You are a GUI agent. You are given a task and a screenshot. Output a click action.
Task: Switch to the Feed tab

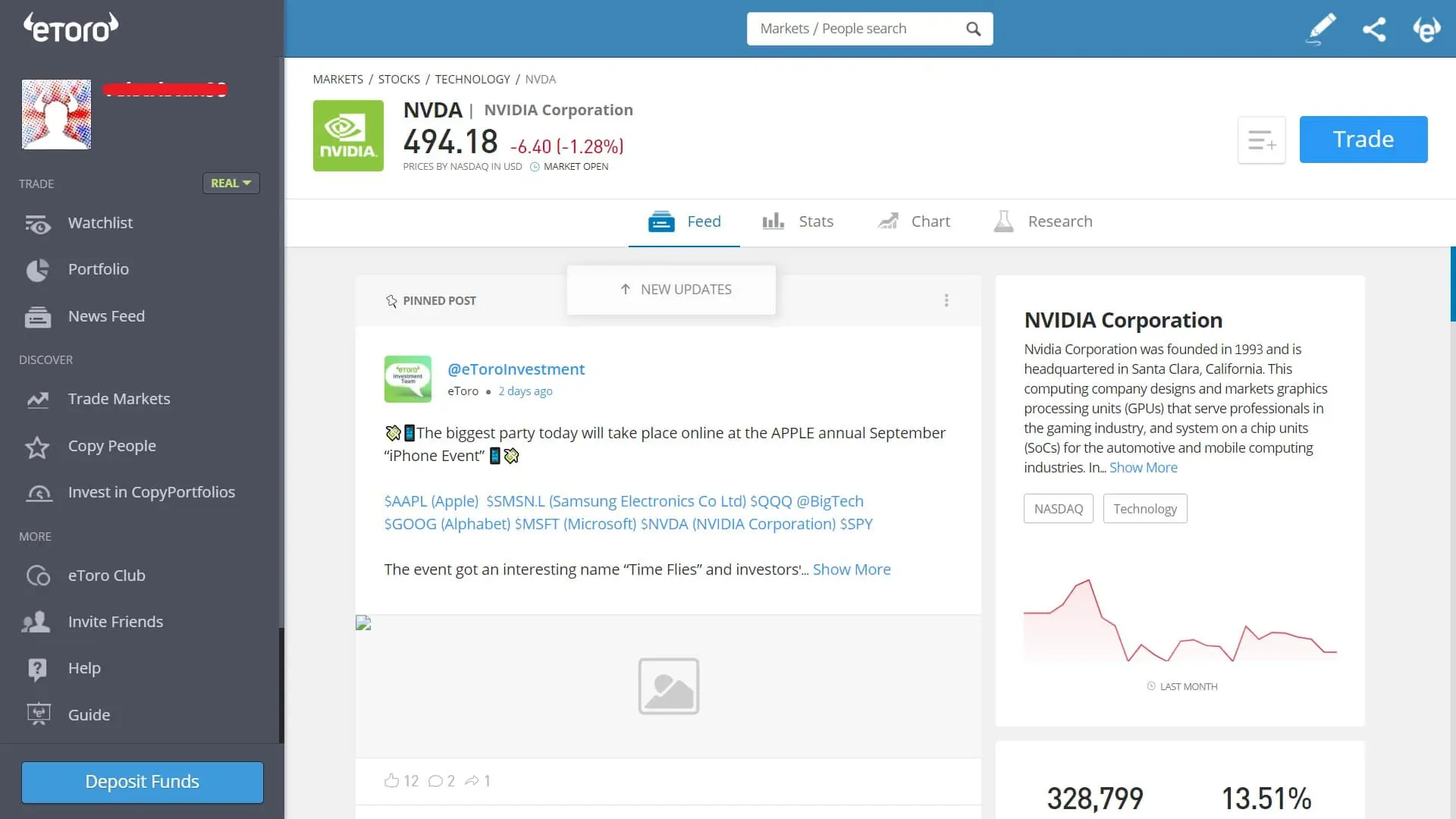coord(684,221)
